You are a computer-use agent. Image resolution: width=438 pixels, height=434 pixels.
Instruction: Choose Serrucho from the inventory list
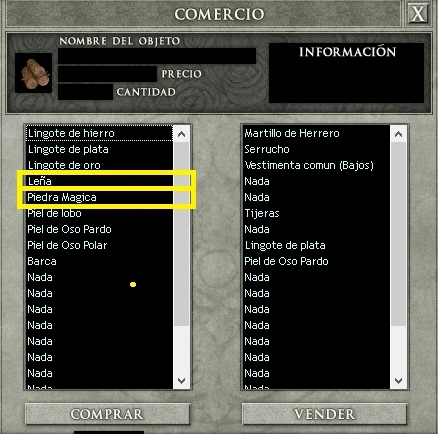coord(316,149)
